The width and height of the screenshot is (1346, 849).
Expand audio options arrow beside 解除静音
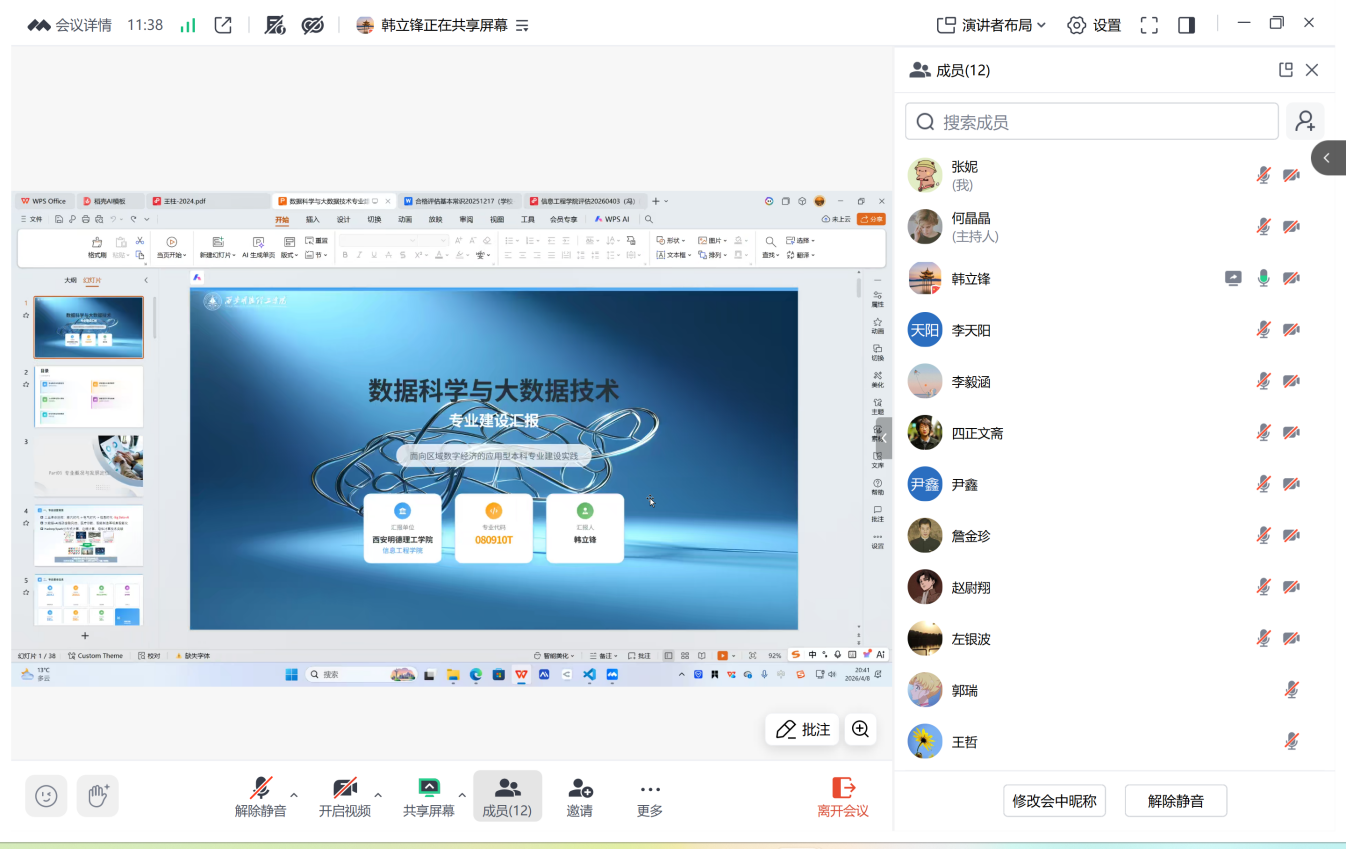point(294,795)
